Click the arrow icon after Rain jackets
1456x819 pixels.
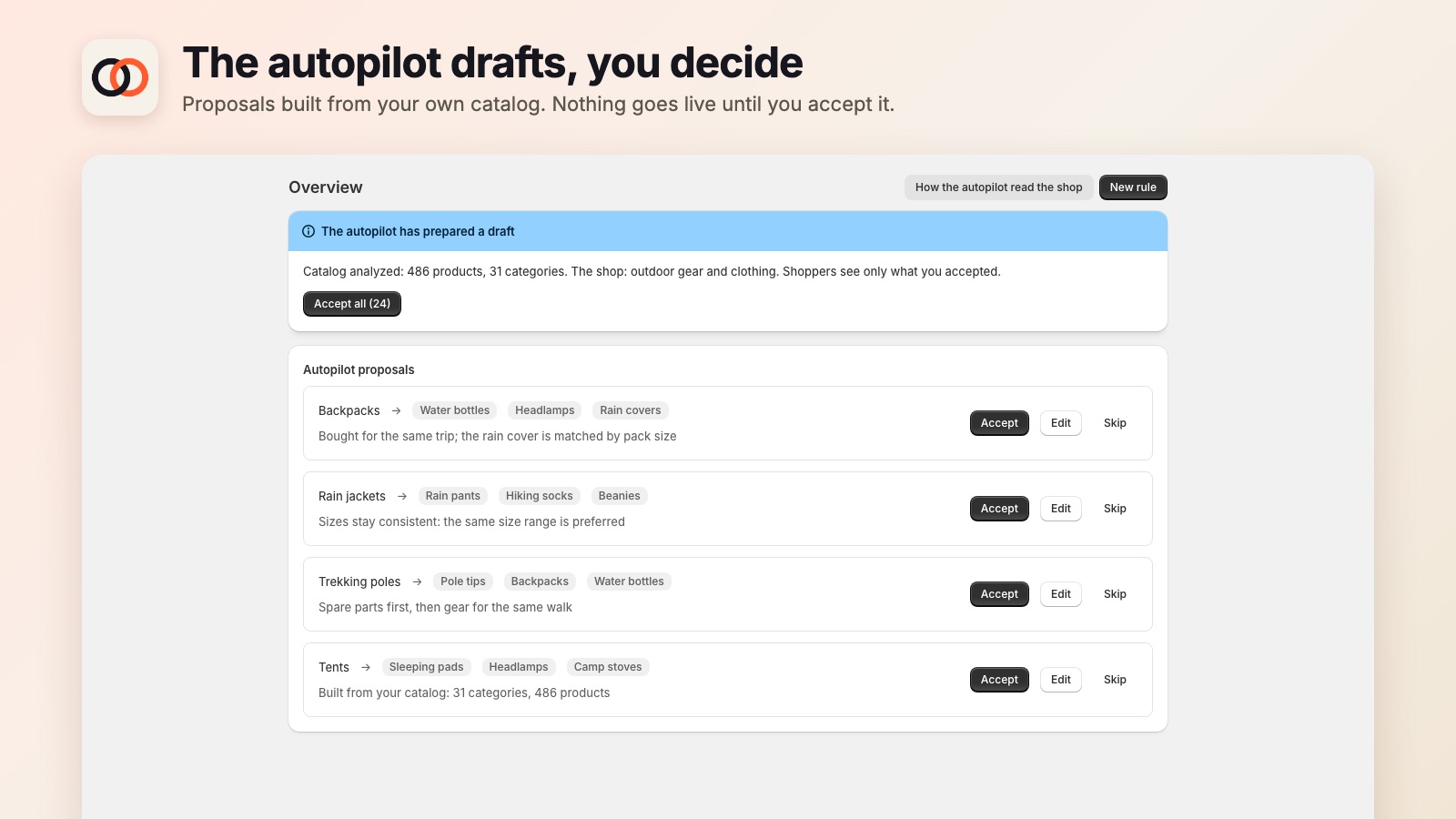tap(402, 497)
